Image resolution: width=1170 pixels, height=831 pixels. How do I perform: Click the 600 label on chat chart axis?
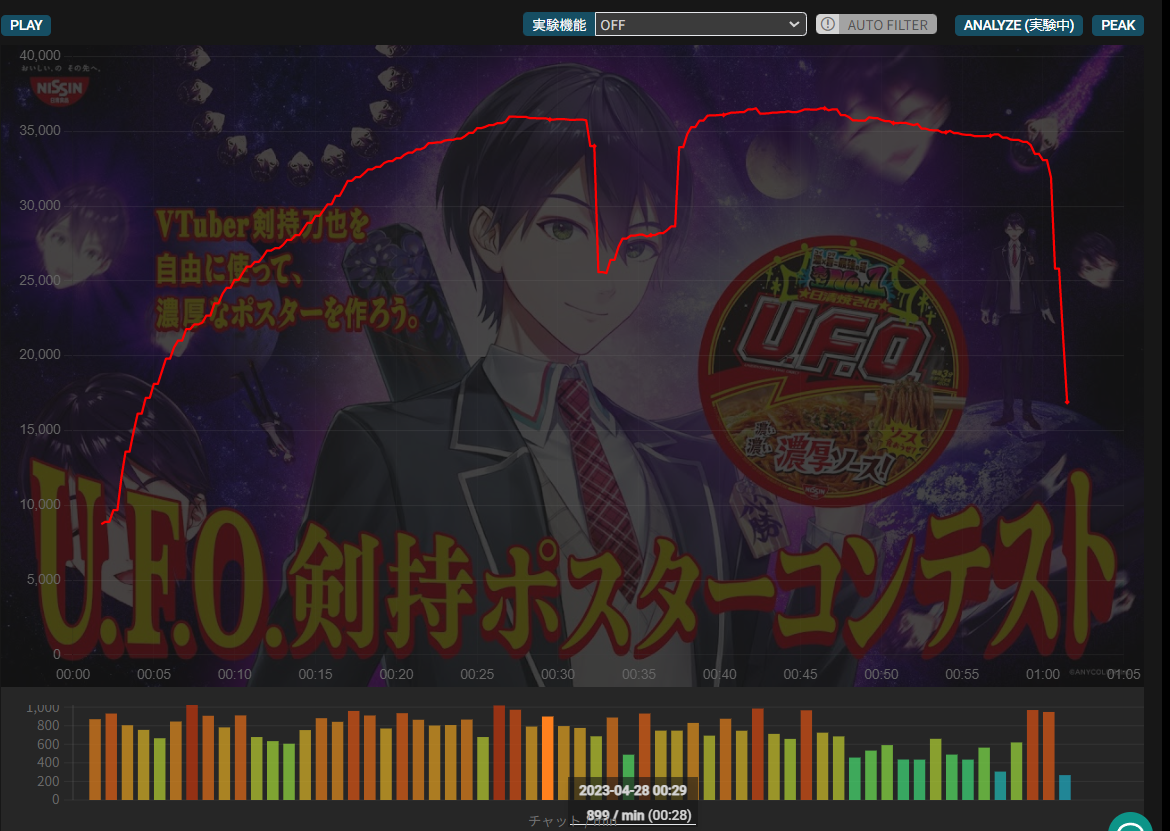click(49, 744)
